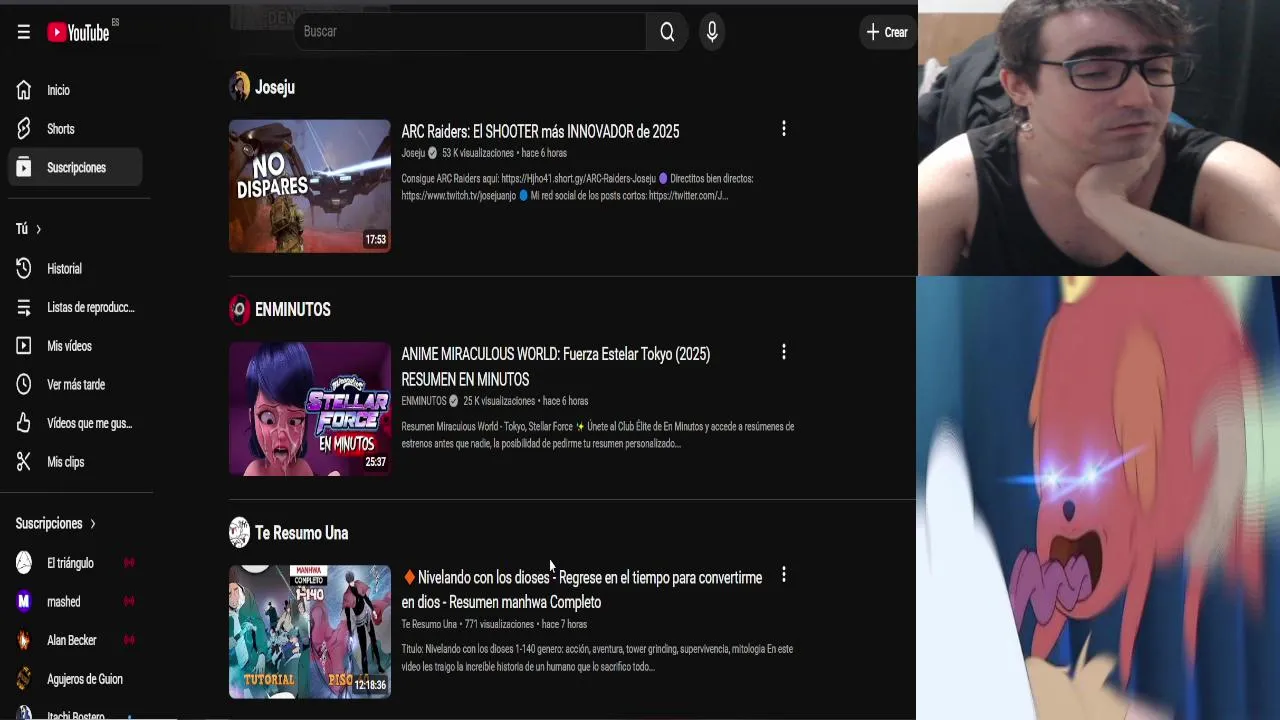Click mashed channel avatar
This screenshot has height=720, width=1280.
(24, 602)
